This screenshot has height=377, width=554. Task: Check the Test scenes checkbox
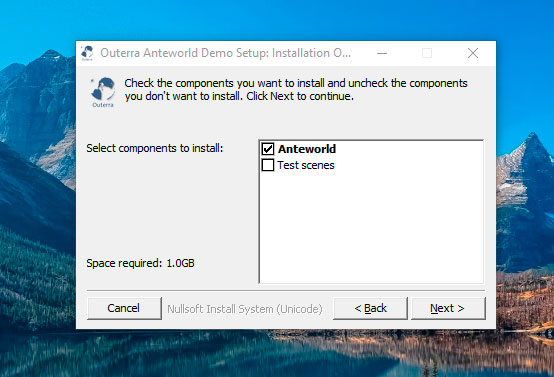coord(268,165)
